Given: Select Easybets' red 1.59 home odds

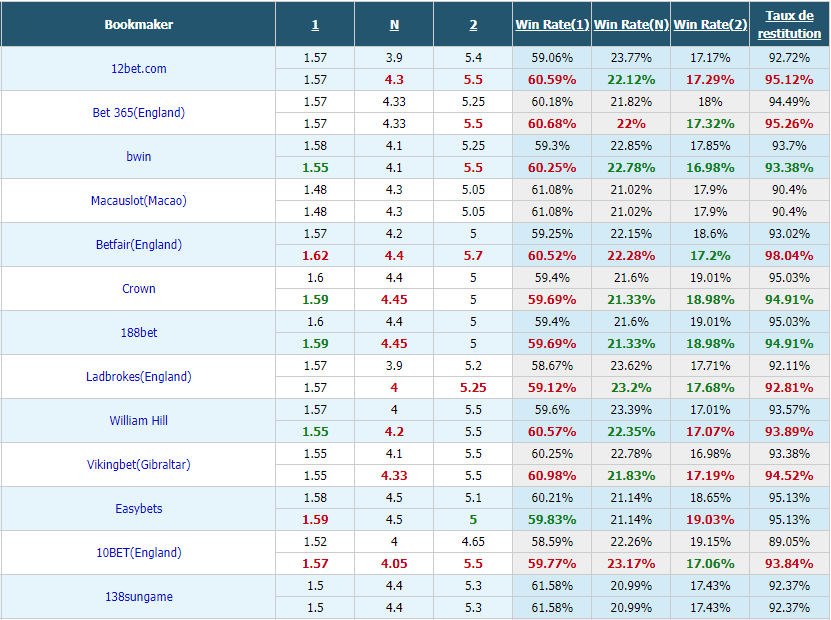Looking at the screenshot, I should (x=315, y=519).
